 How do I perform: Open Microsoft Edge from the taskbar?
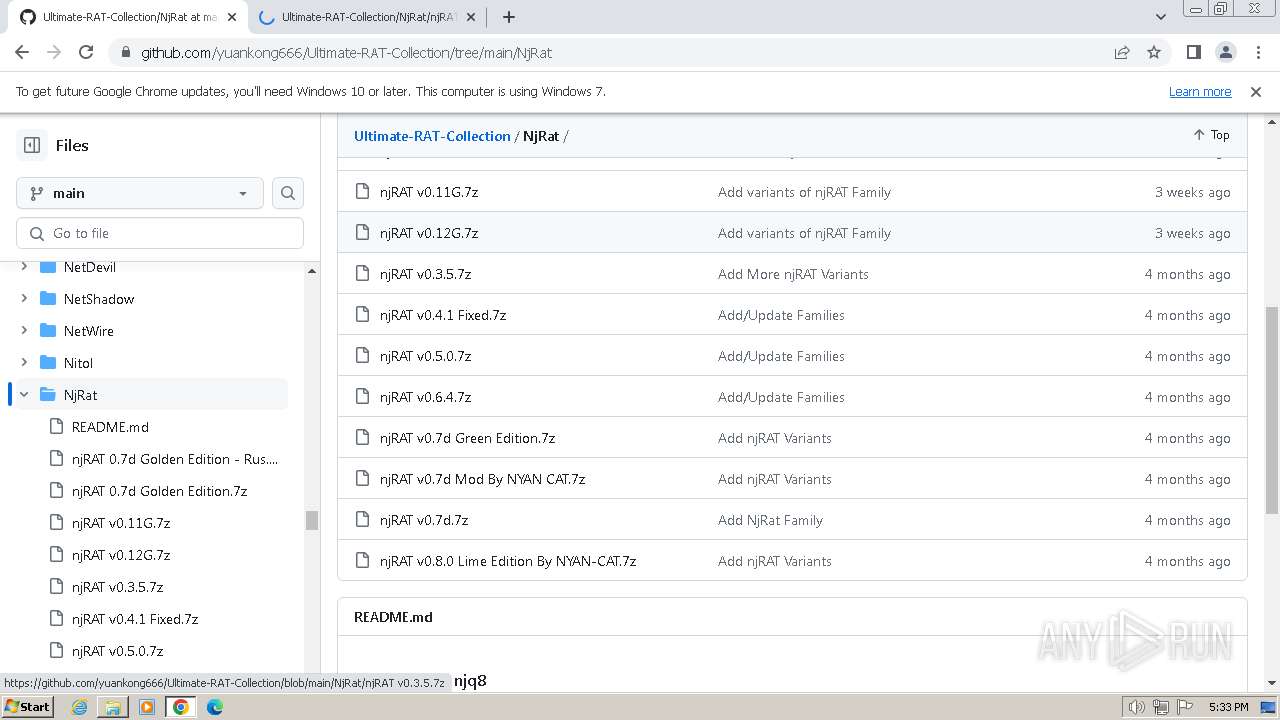click(x=215, y=707)
